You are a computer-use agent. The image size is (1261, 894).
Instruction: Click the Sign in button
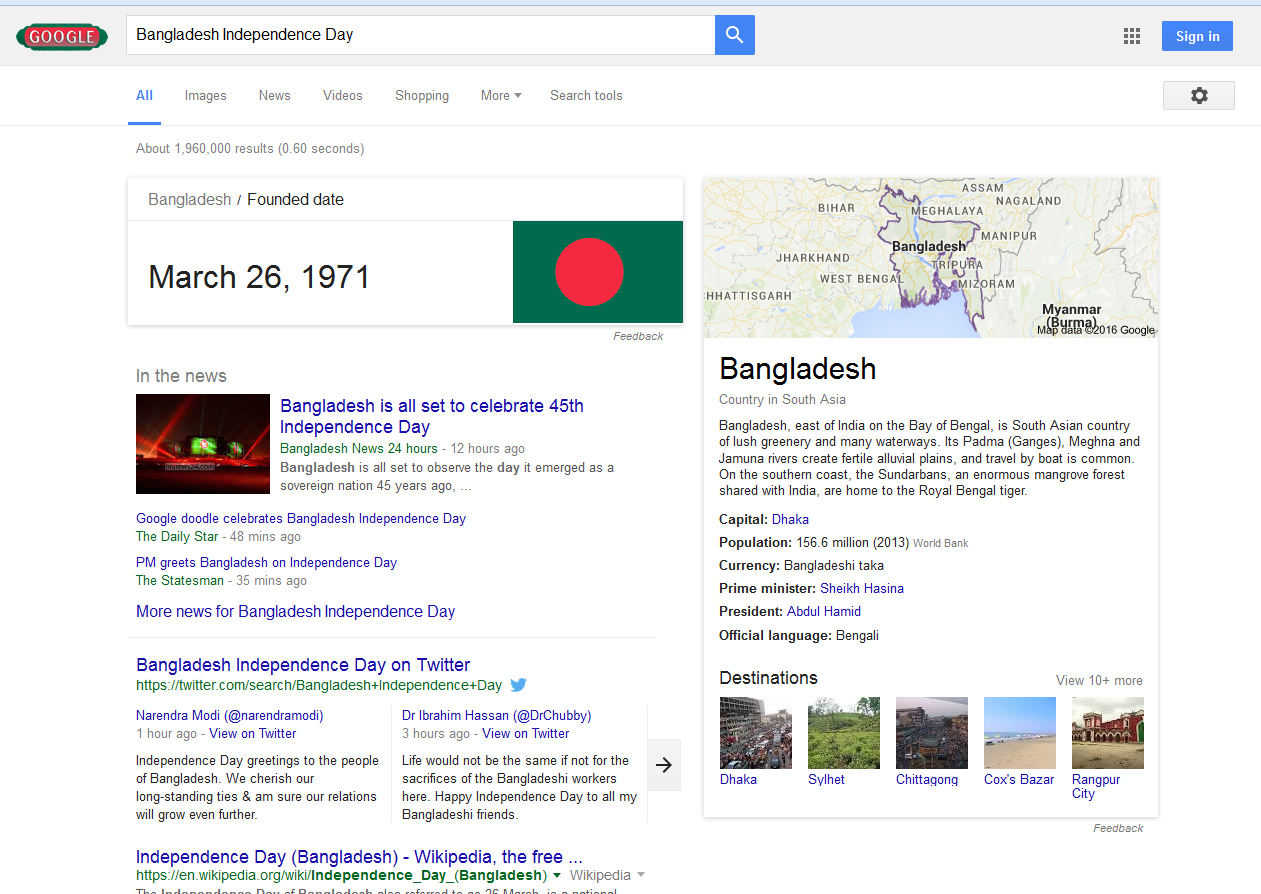point(1197,37)
